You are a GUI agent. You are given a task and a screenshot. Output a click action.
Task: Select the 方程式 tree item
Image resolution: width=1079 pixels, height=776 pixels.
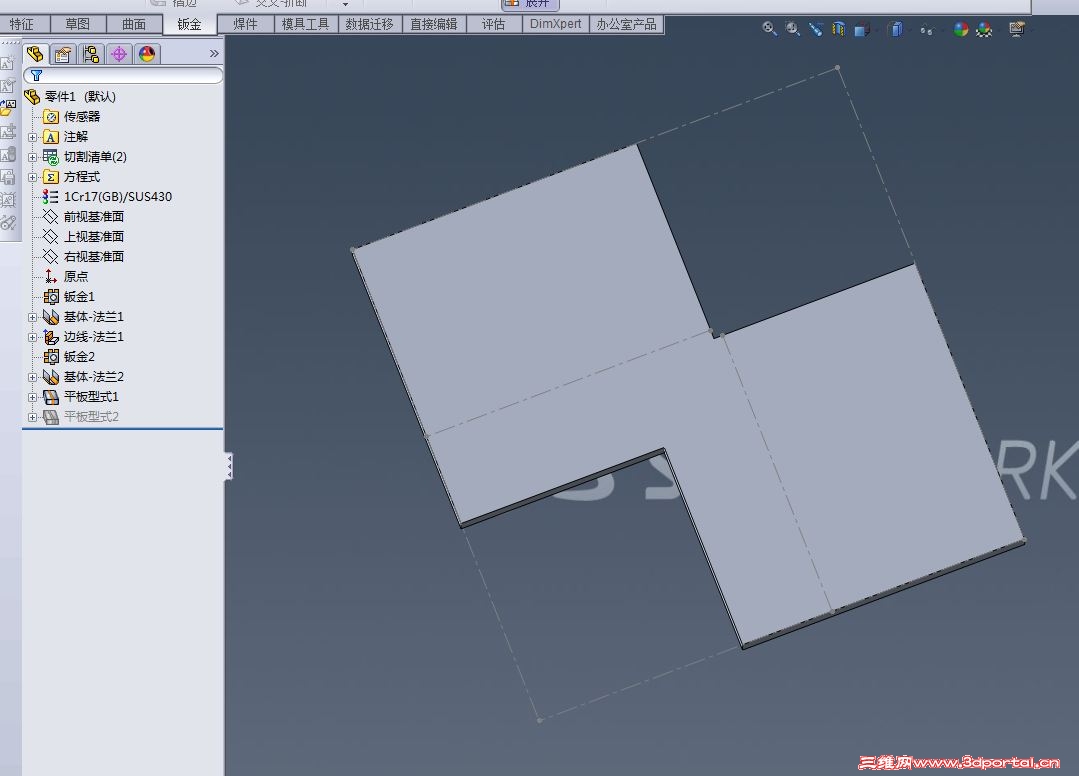tap(82, 177)
